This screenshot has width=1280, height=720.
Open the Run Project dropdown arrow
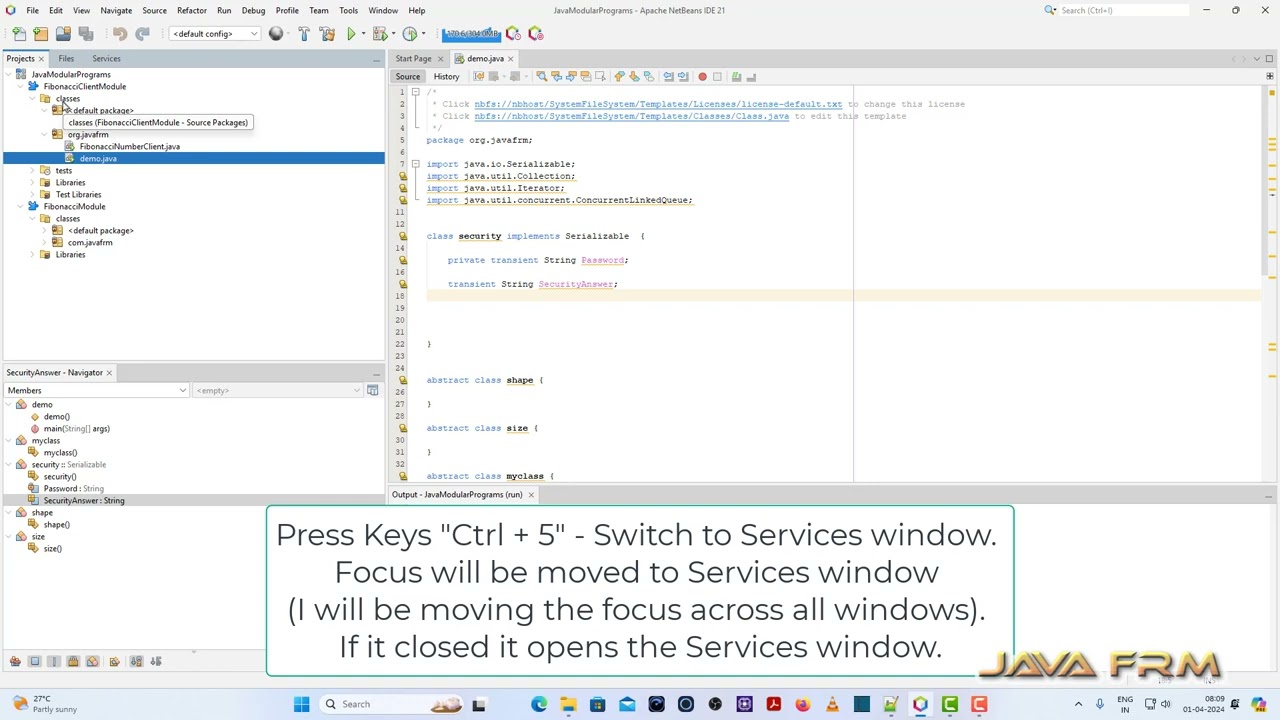click(x=362, y=34)
